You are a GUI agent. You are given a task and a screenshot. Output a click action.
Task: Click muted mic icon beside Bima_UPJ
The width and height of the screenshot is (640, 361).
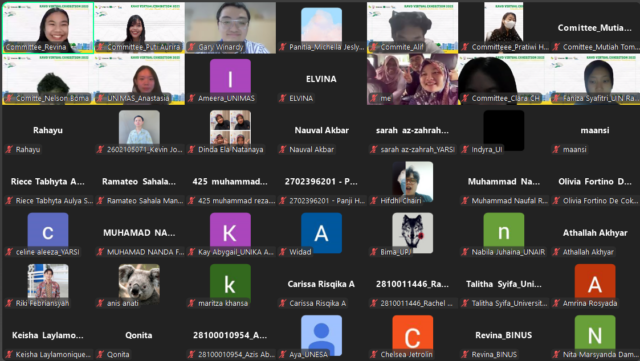click(373, 252)
